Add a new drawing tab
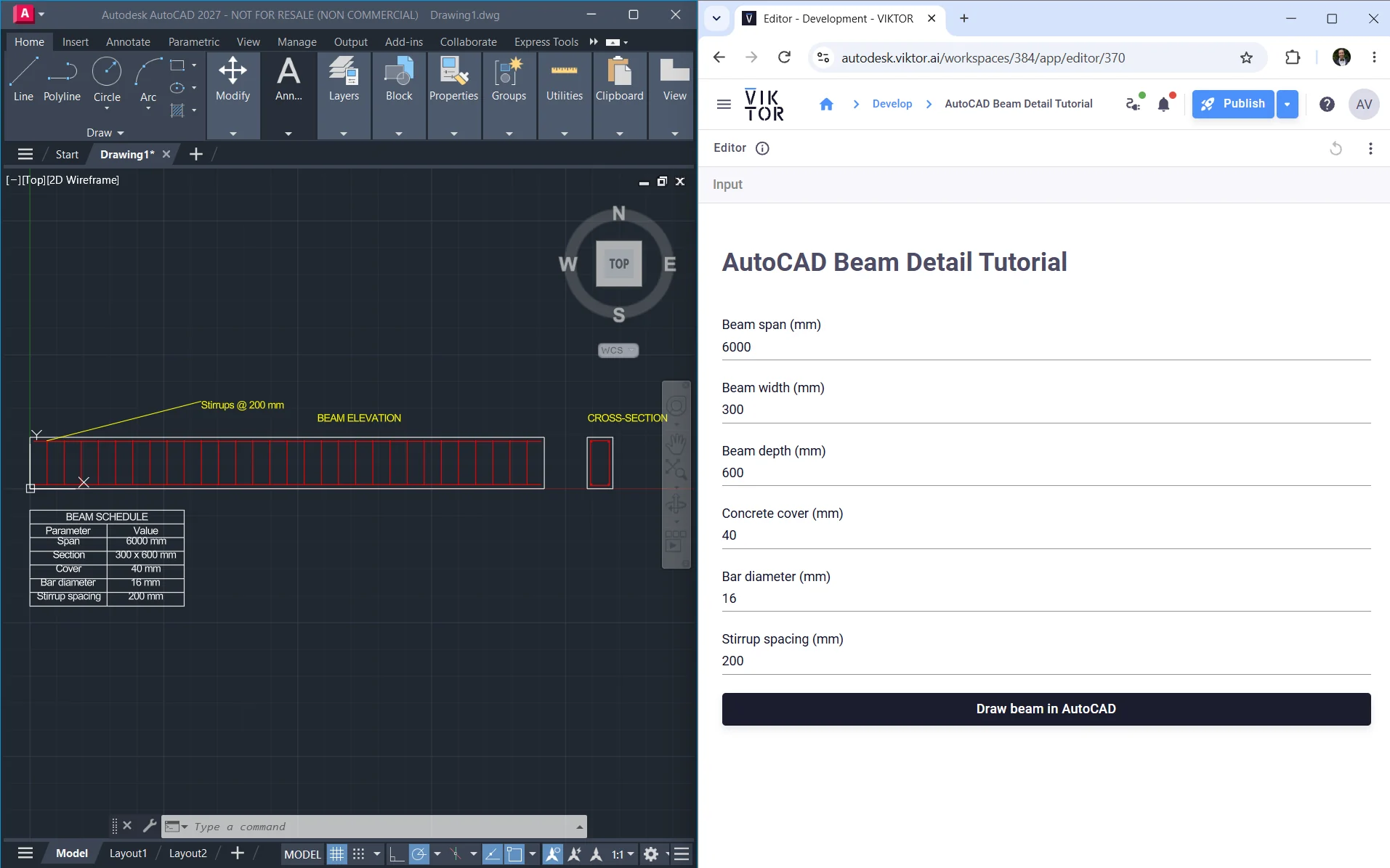This screenshot has height=868, width=1390. pyautogui.click(x=195, y=154)
